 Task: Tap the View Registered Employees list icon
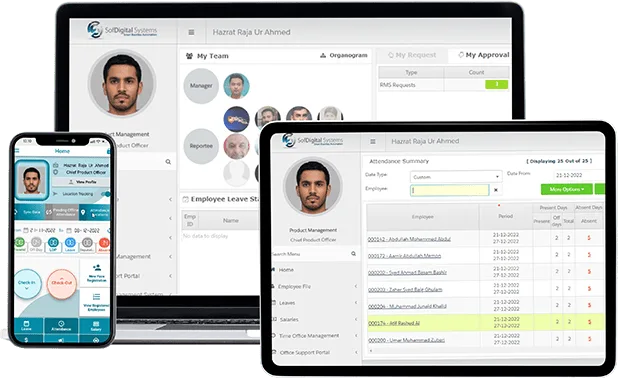[x=97, y=297]
